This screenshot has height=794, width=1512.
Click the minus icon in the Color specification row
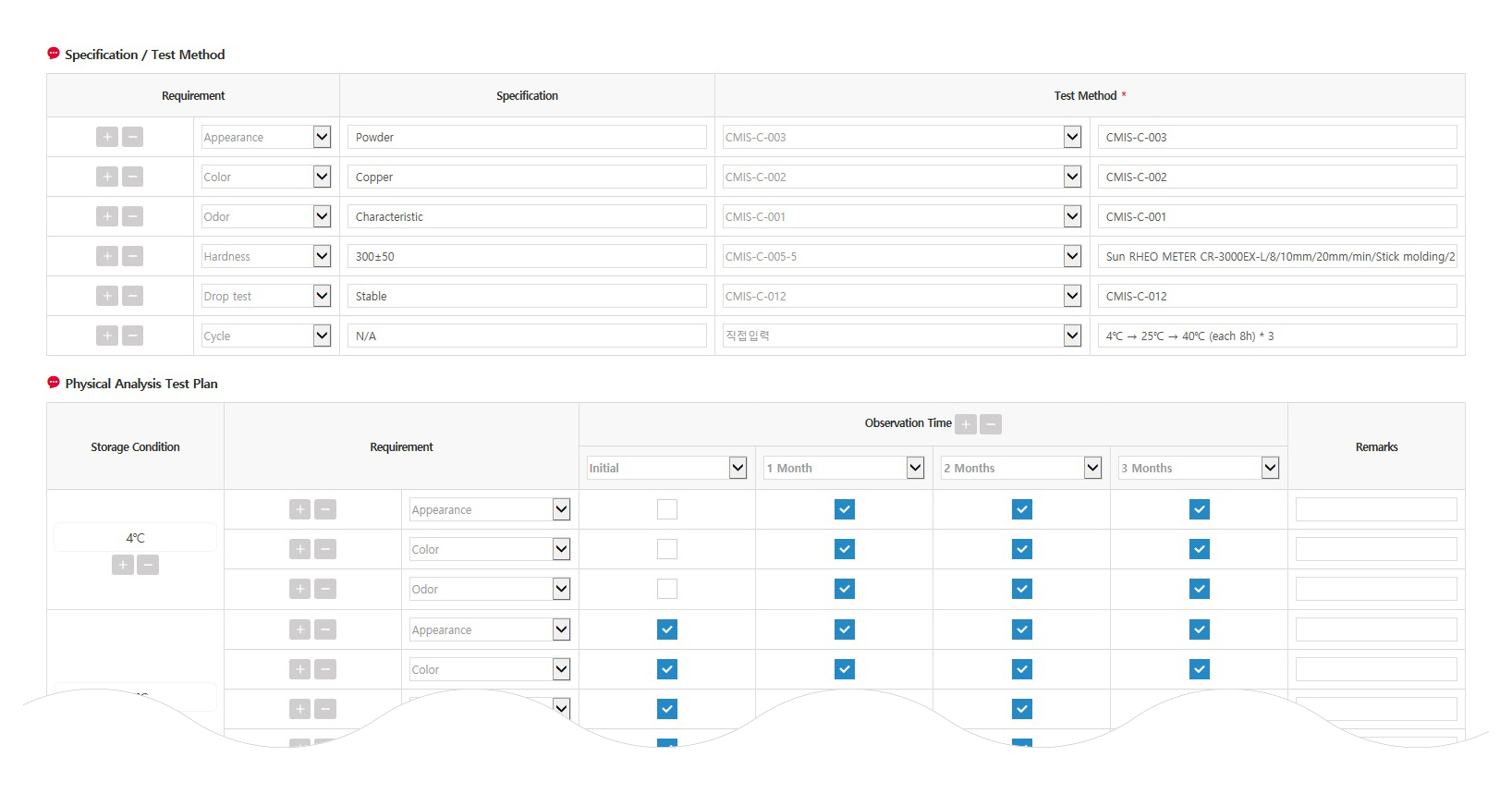(133, 177)
